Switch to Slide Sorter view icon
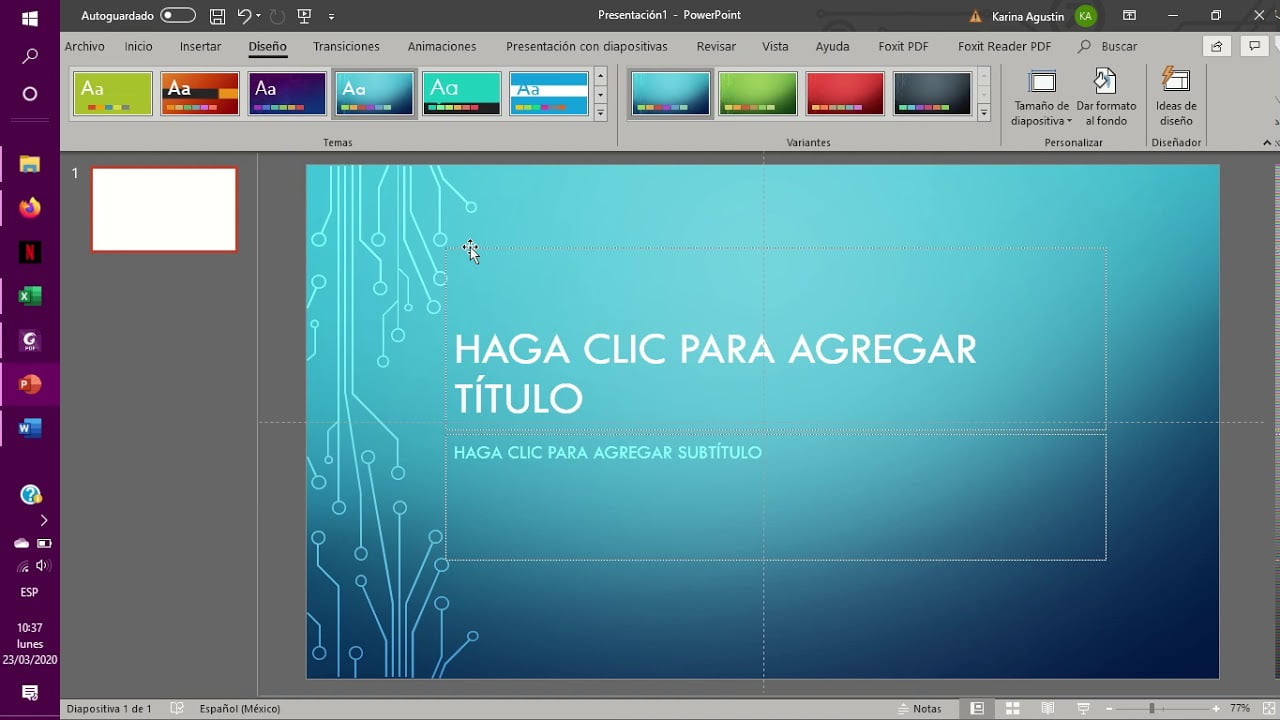This screenshot has height=720, width=1280. pyautogui.click(x=1012, y=708)
